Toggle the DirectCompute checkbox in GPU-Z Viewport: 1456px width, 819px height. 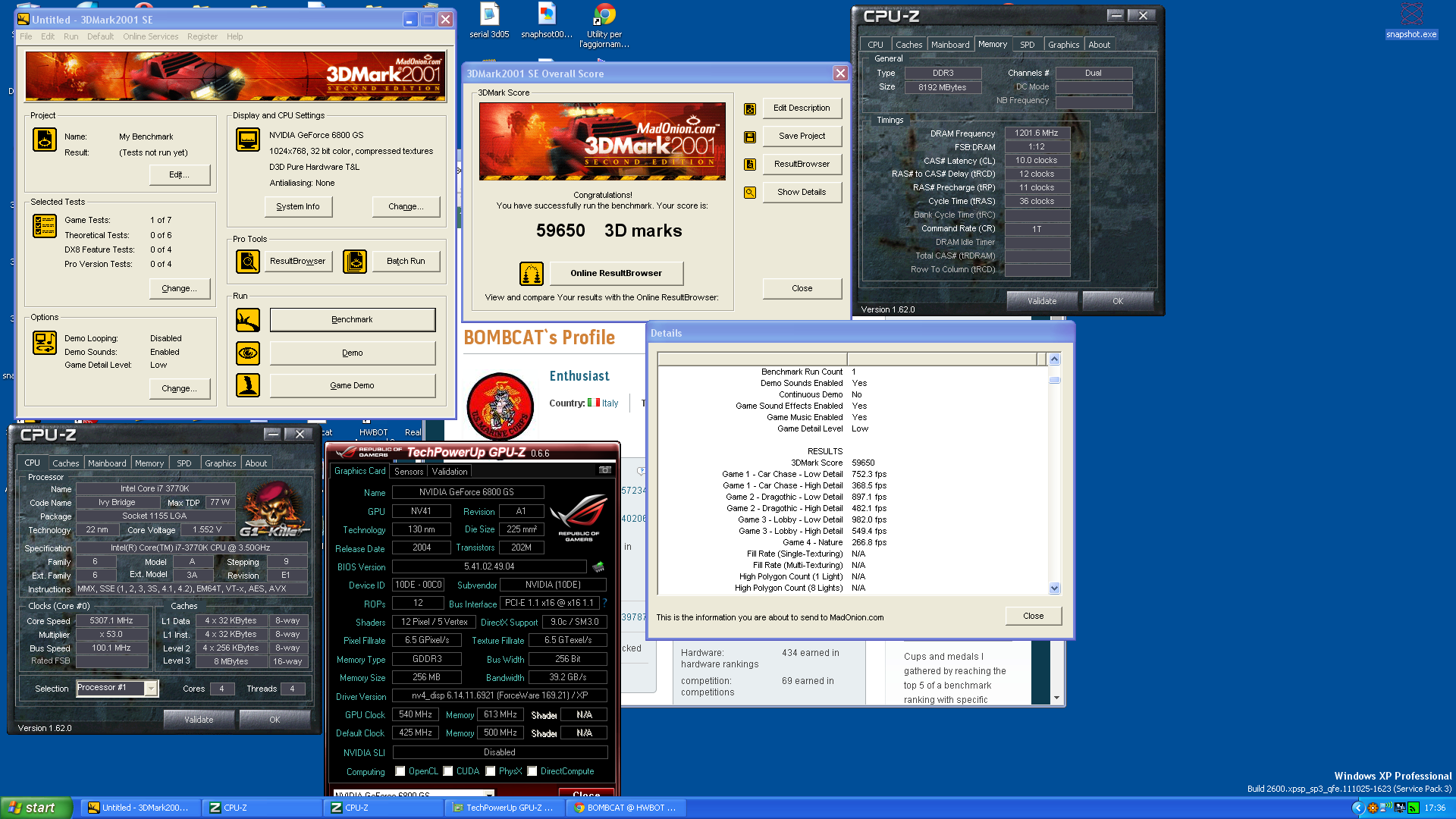(532, 771)
